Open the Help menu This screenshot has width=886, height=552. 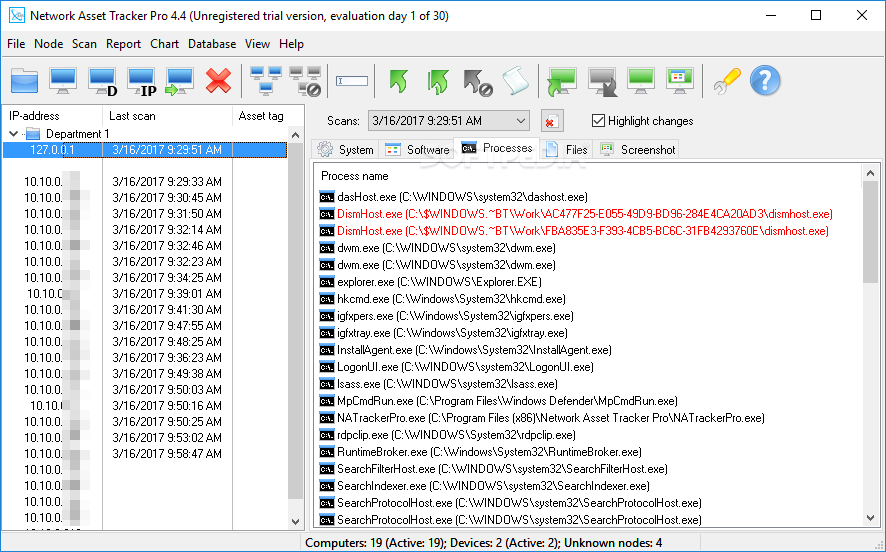(292, 44)
